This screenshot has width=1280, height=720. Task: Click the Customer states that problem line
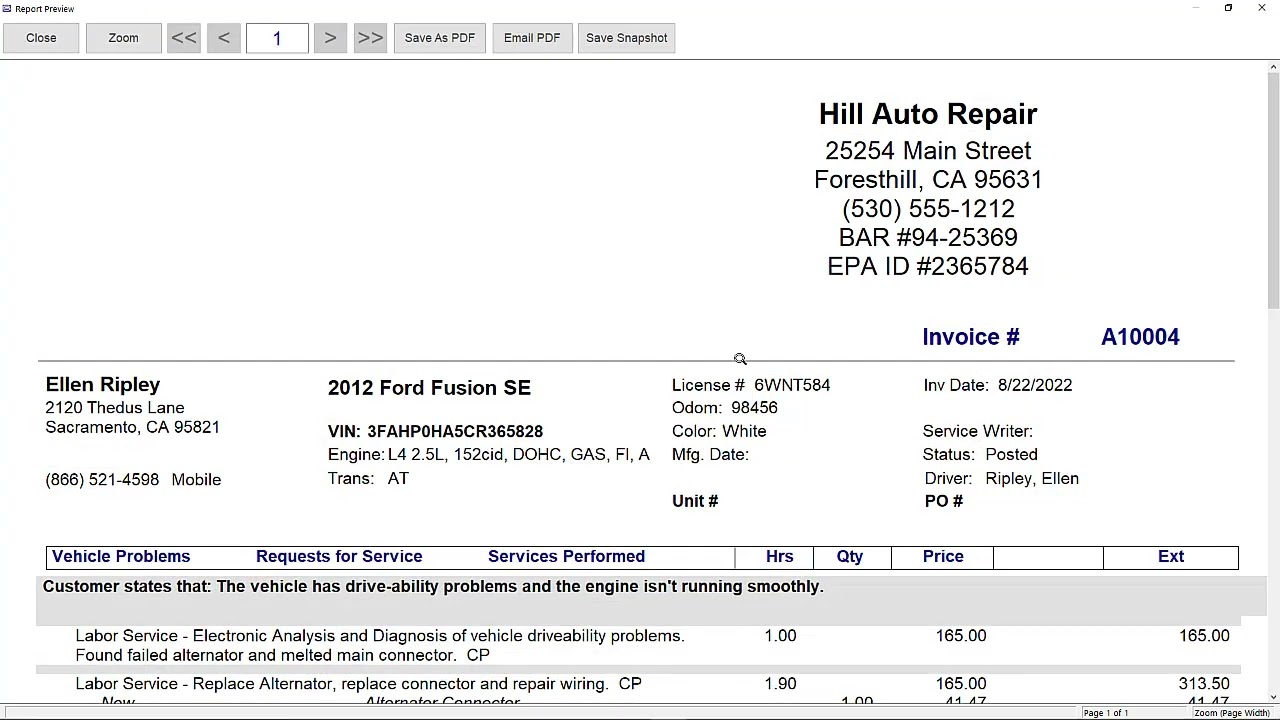433,587
